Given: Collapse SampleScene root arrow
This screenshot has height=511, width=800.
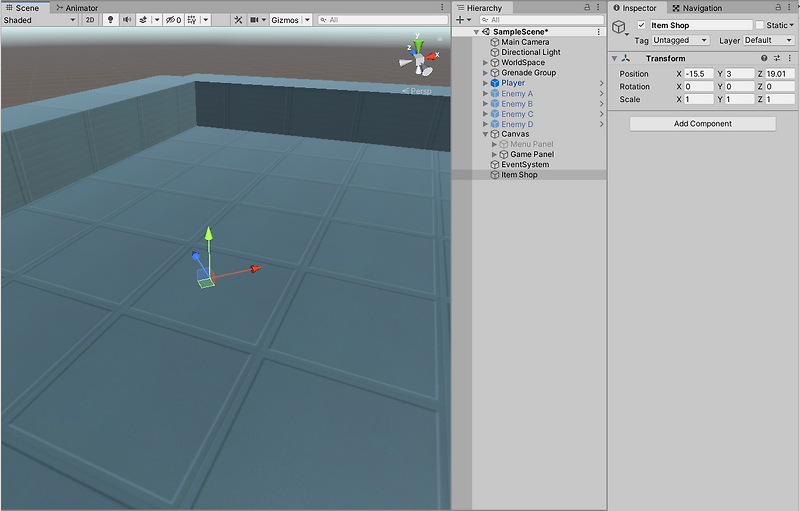Looking at the screenshot, I should [x=476, y=32].
